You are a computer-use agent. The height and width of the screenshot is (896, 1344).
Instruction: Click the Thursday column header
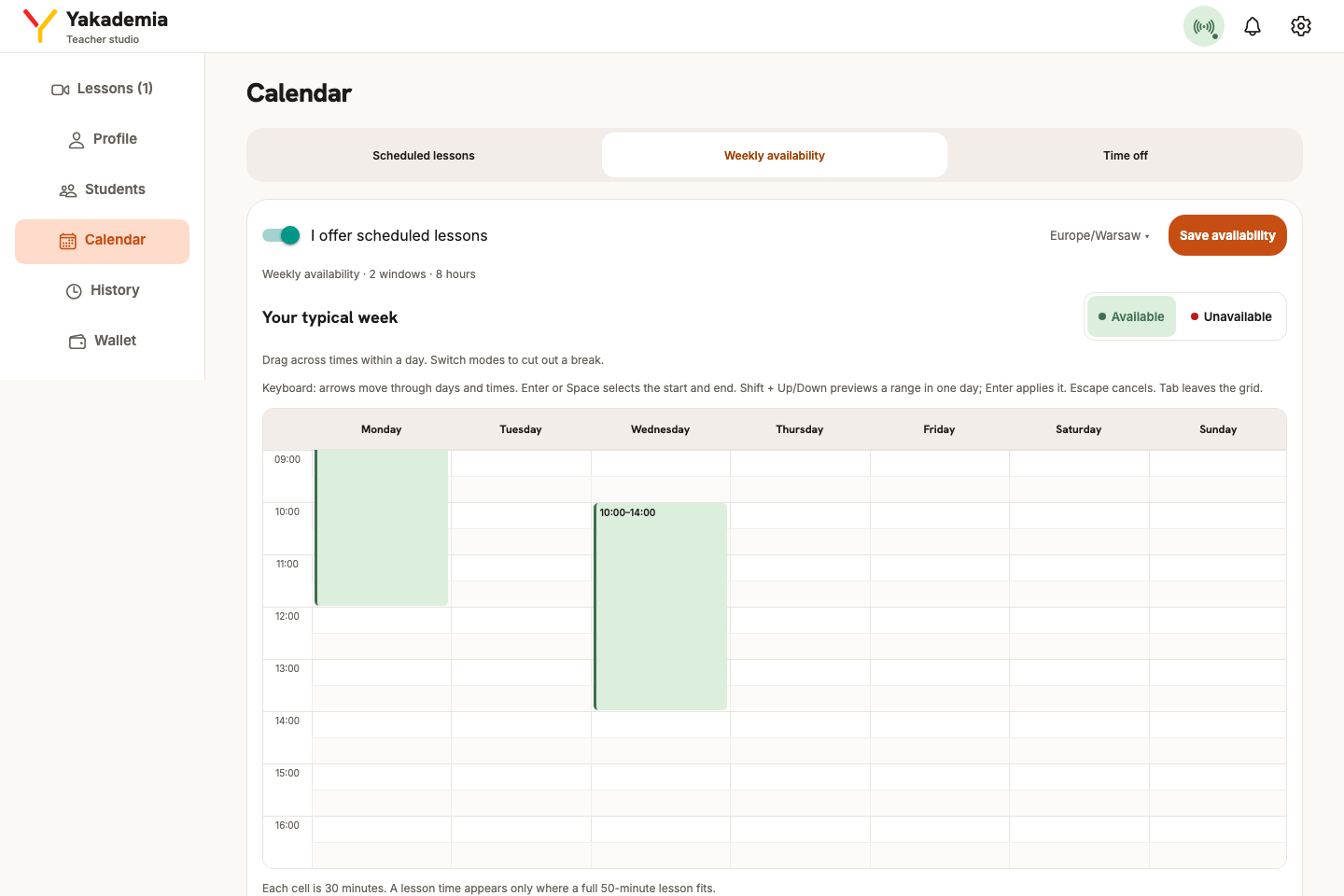(x=800, y=429)
